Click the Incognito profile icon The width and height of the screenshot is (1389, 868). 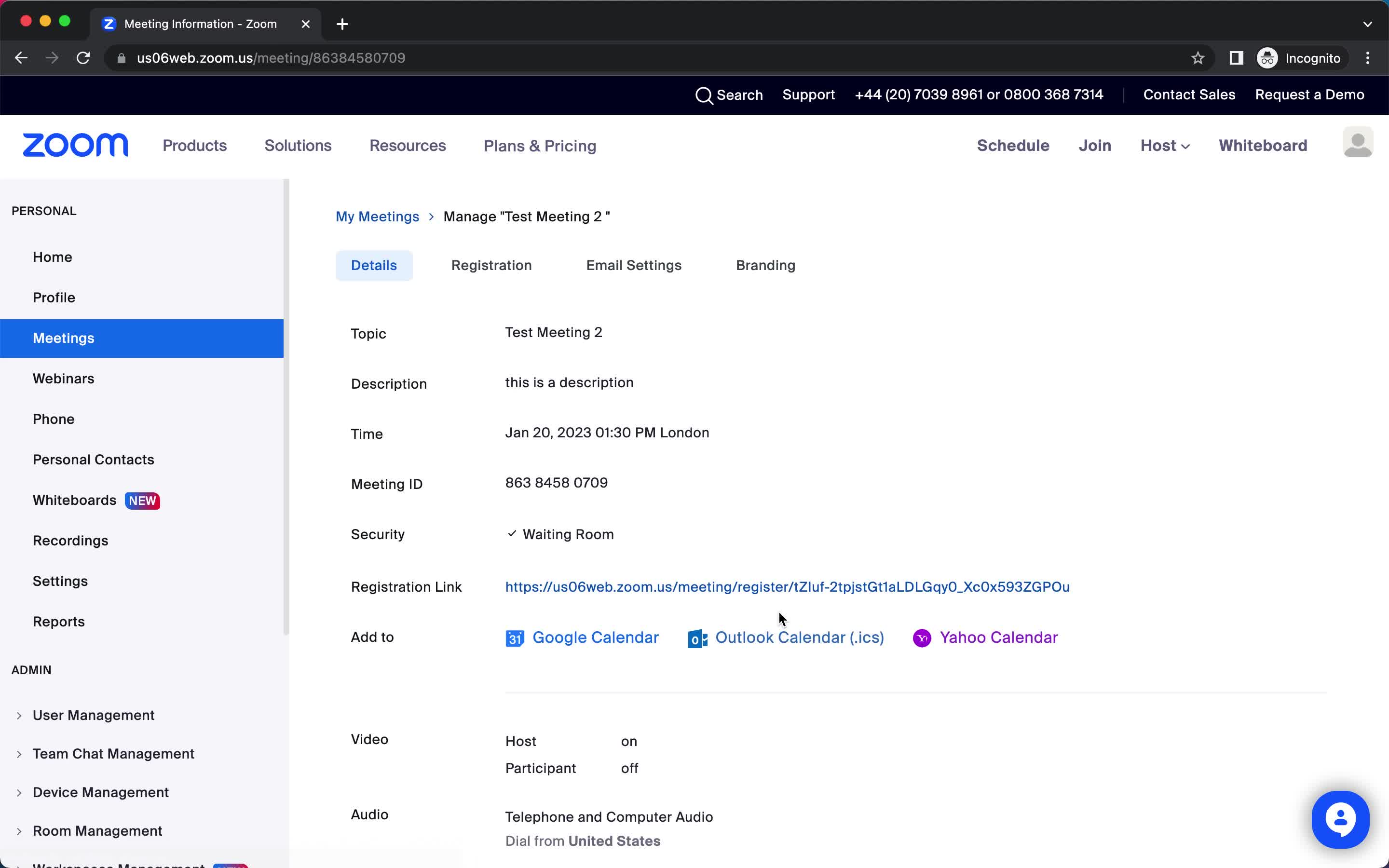[1267, 58]
